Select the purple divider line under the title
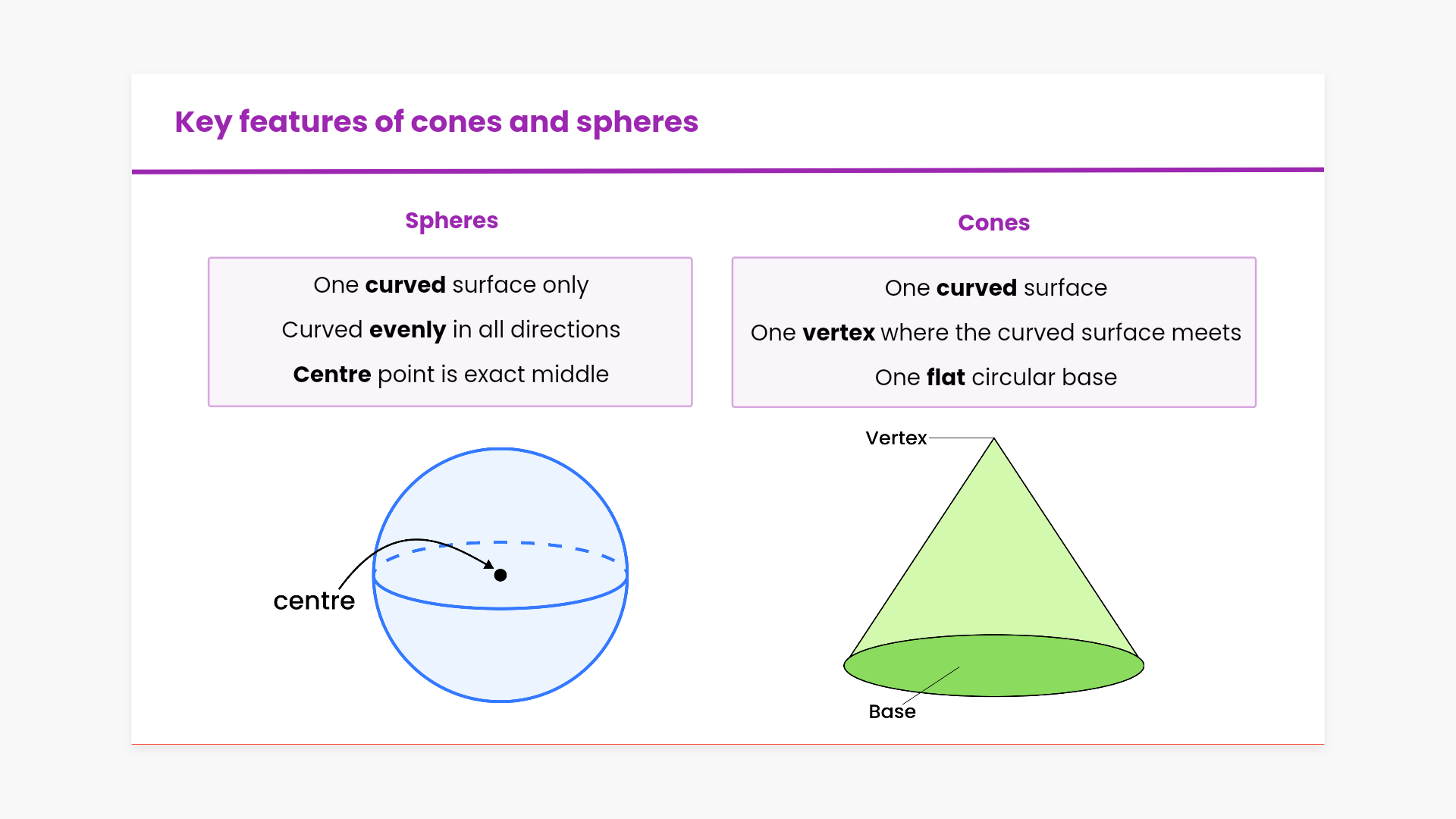1456x819 pixels. point(728,171)
